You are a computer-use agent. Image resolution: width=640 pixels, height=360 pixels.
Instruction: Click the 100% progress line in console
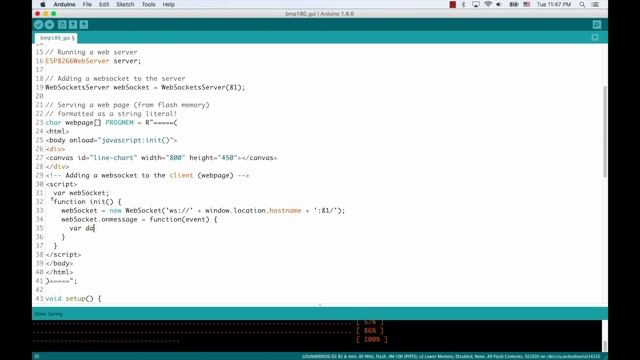pyautogui.click(x=371, y=339)
